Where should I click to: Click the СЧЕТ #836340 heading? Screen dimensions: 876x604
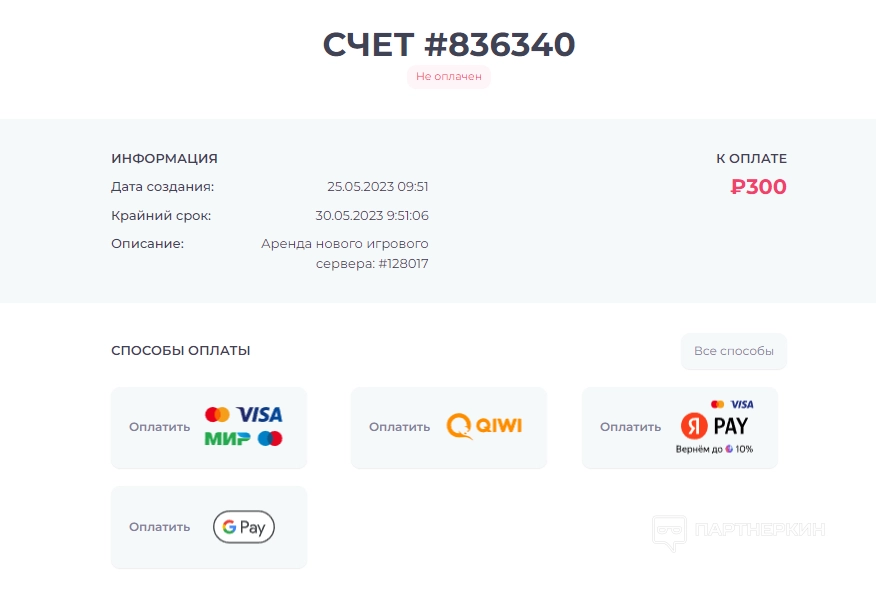[448, 44]
